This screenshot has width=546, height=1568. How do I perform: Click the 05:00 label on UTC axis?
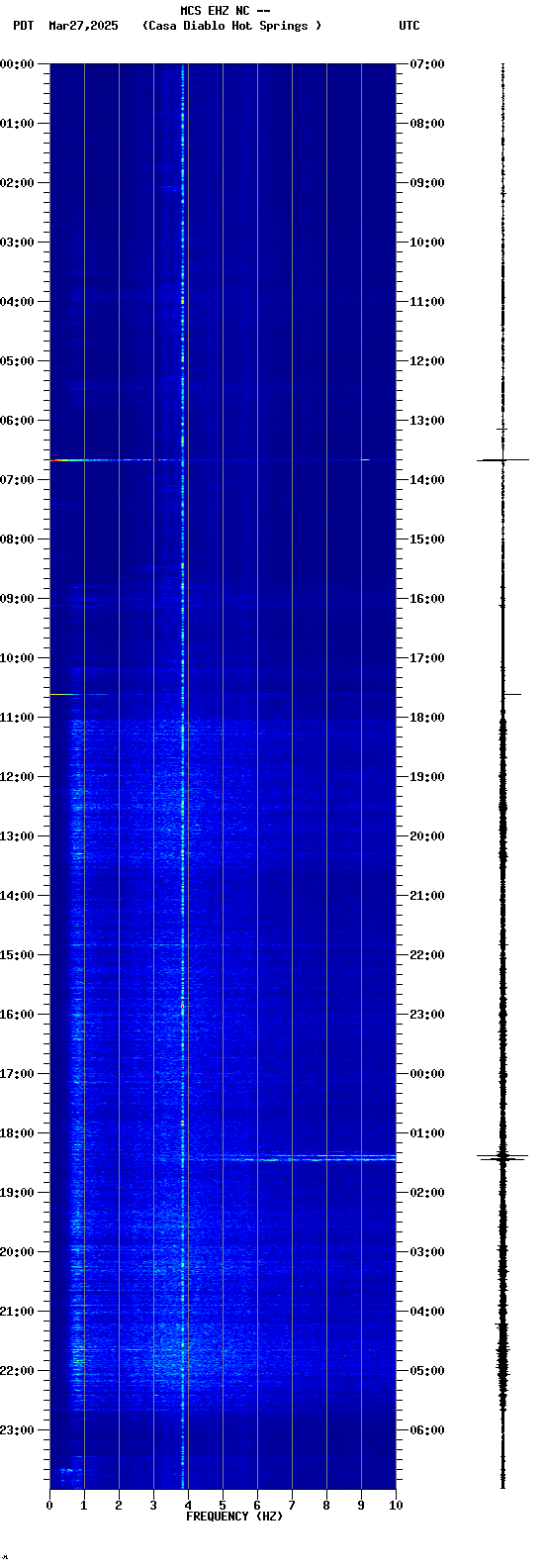(x=426, y=1371)
